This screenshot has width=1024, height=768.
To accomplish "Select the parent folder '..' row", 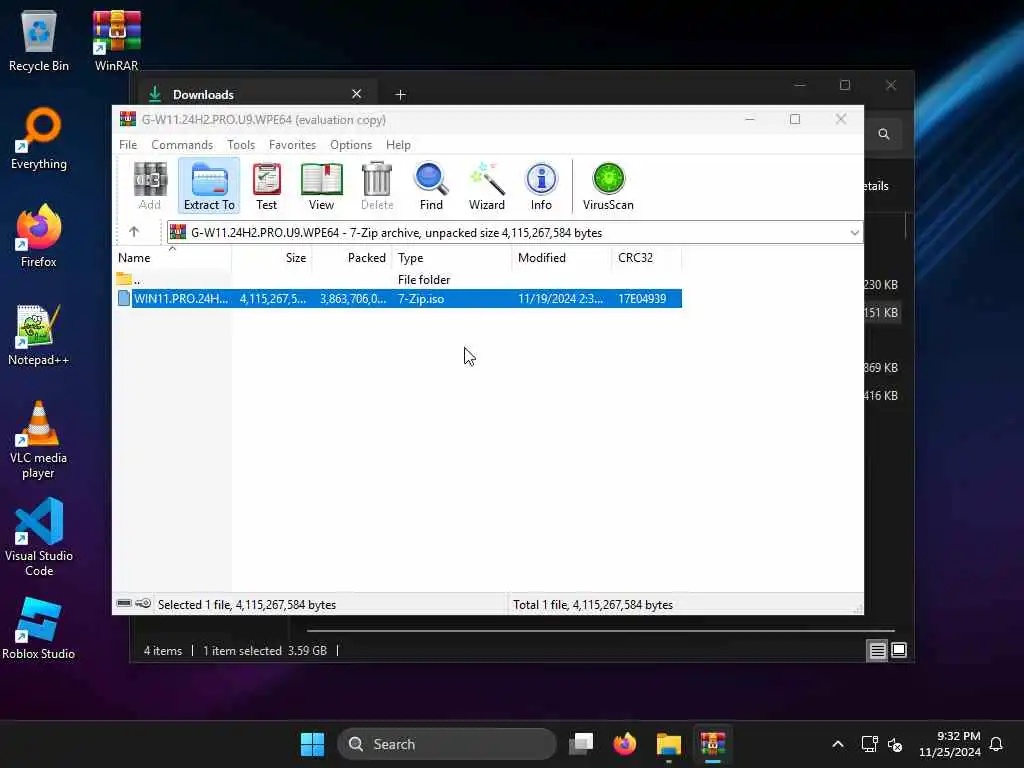I will (x=398, y=280).
